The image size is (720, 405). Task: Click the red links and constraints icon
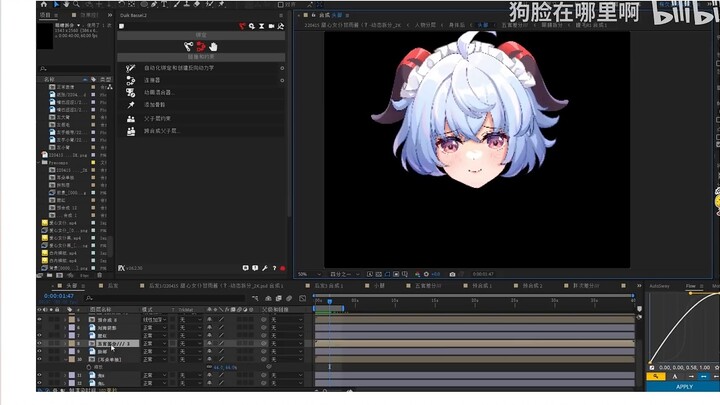[x=201, y=46]
